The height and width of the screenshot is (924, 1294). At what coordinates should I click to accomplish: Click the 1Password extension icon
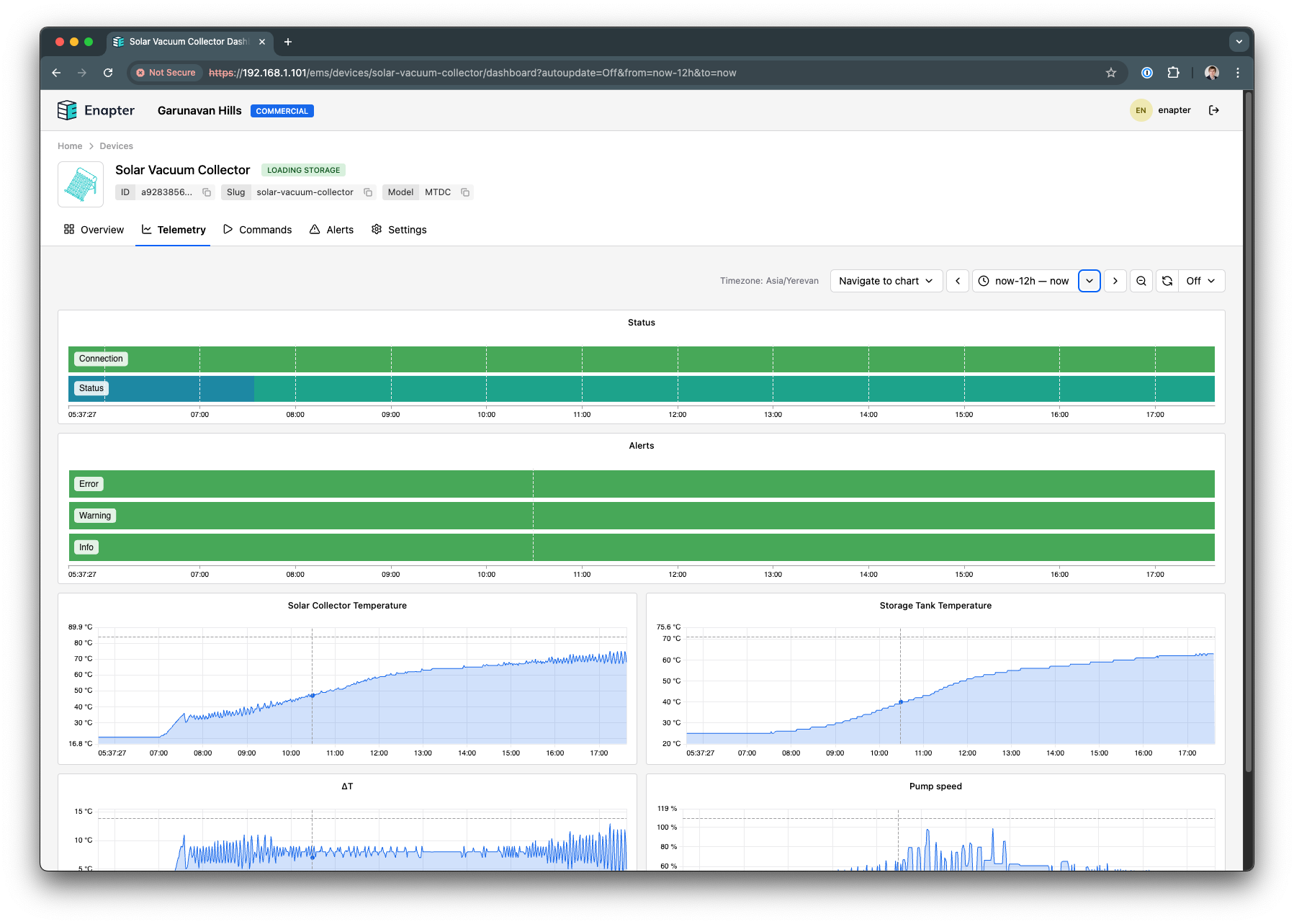pyautogui.click(x=1147, y=73)
